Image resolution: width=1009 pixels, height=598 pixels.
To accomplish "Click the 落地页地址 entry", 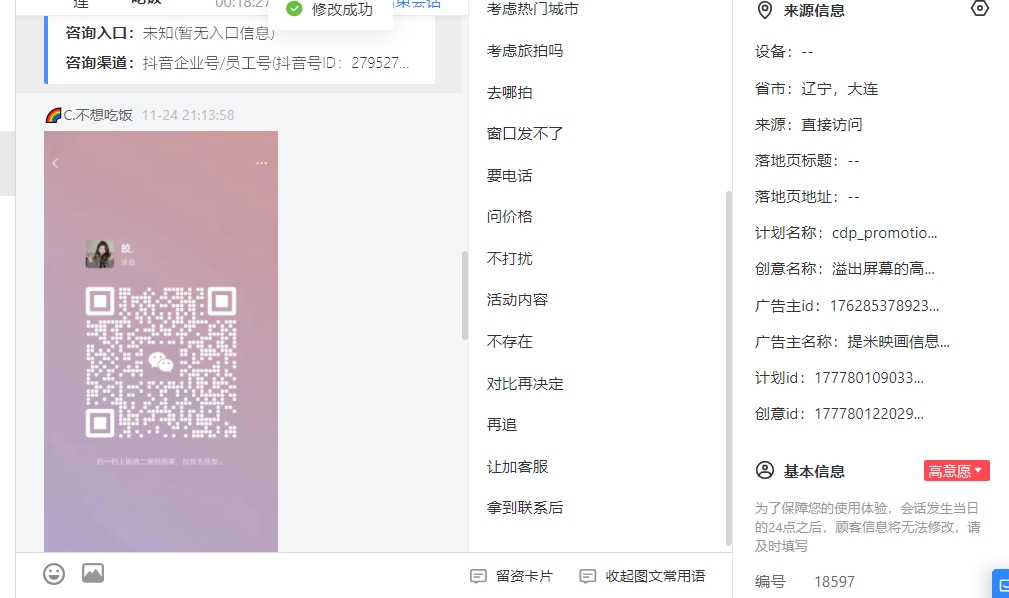I will pyautogui.click(x=807, y=197).
